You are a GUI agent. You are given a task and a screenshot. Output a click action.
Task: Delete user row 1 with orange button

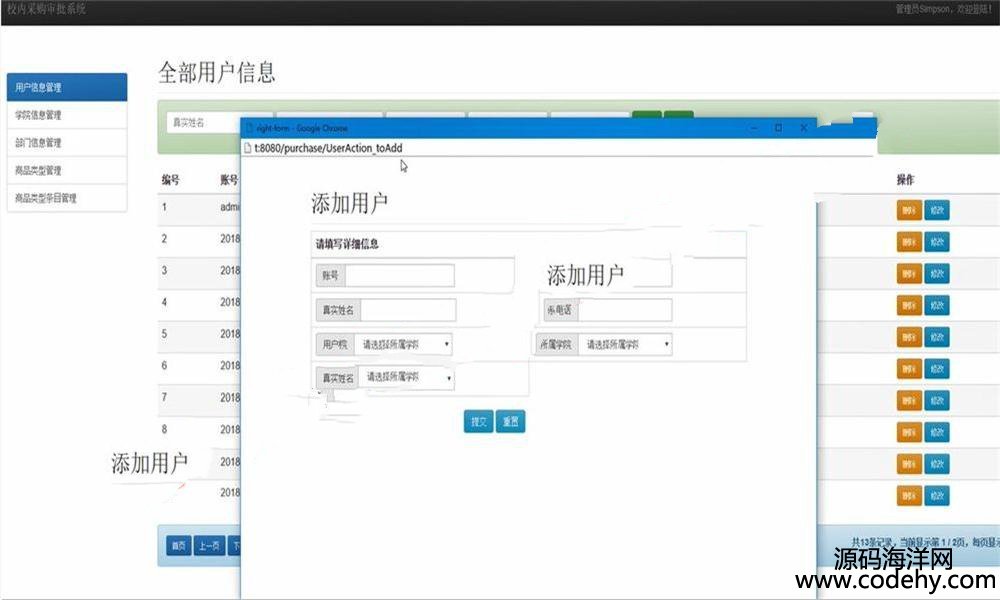(x=909, y=210)
